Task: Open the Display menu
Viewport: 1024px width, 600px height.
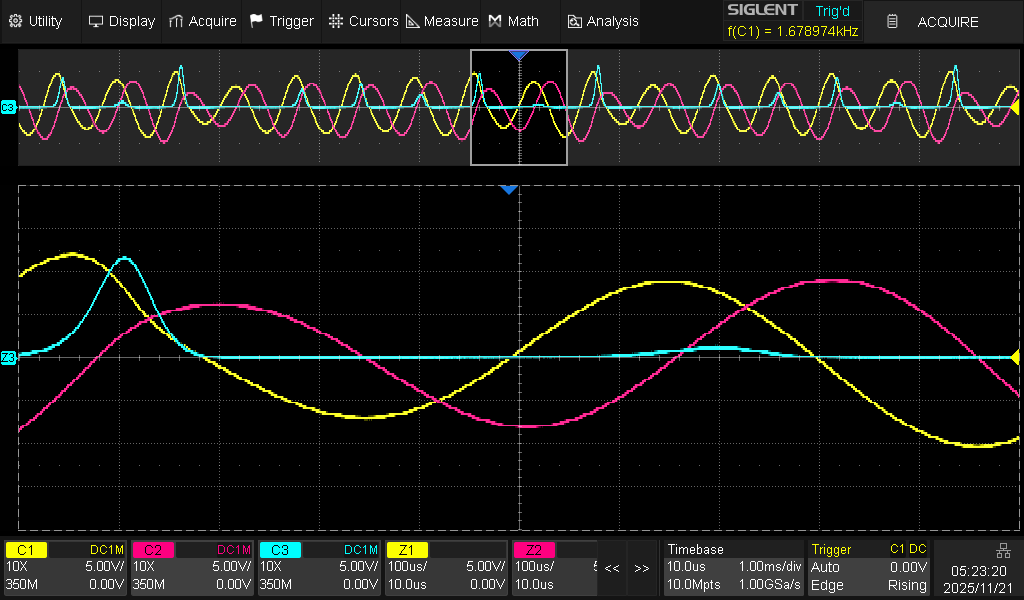Action: tap(122, 21)
